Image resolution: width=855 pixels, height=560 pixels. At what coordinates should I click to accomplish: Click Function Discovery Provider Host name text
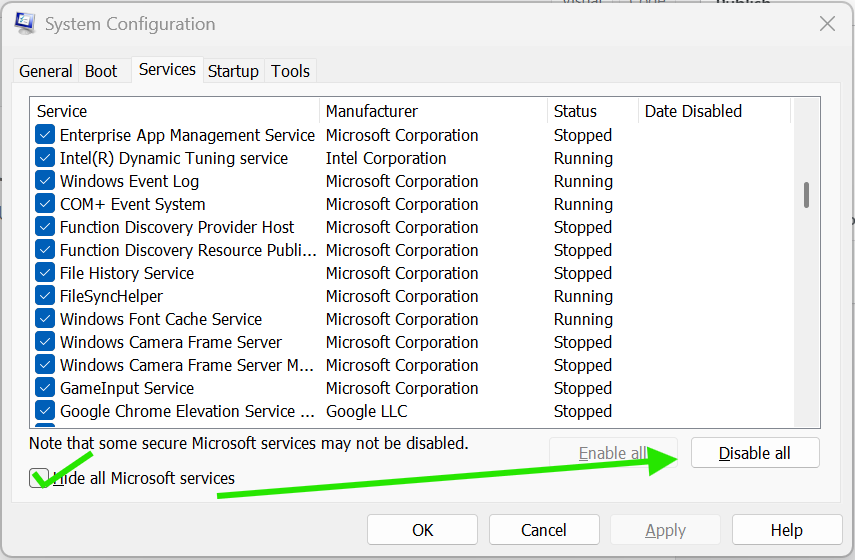pos(177,227)
